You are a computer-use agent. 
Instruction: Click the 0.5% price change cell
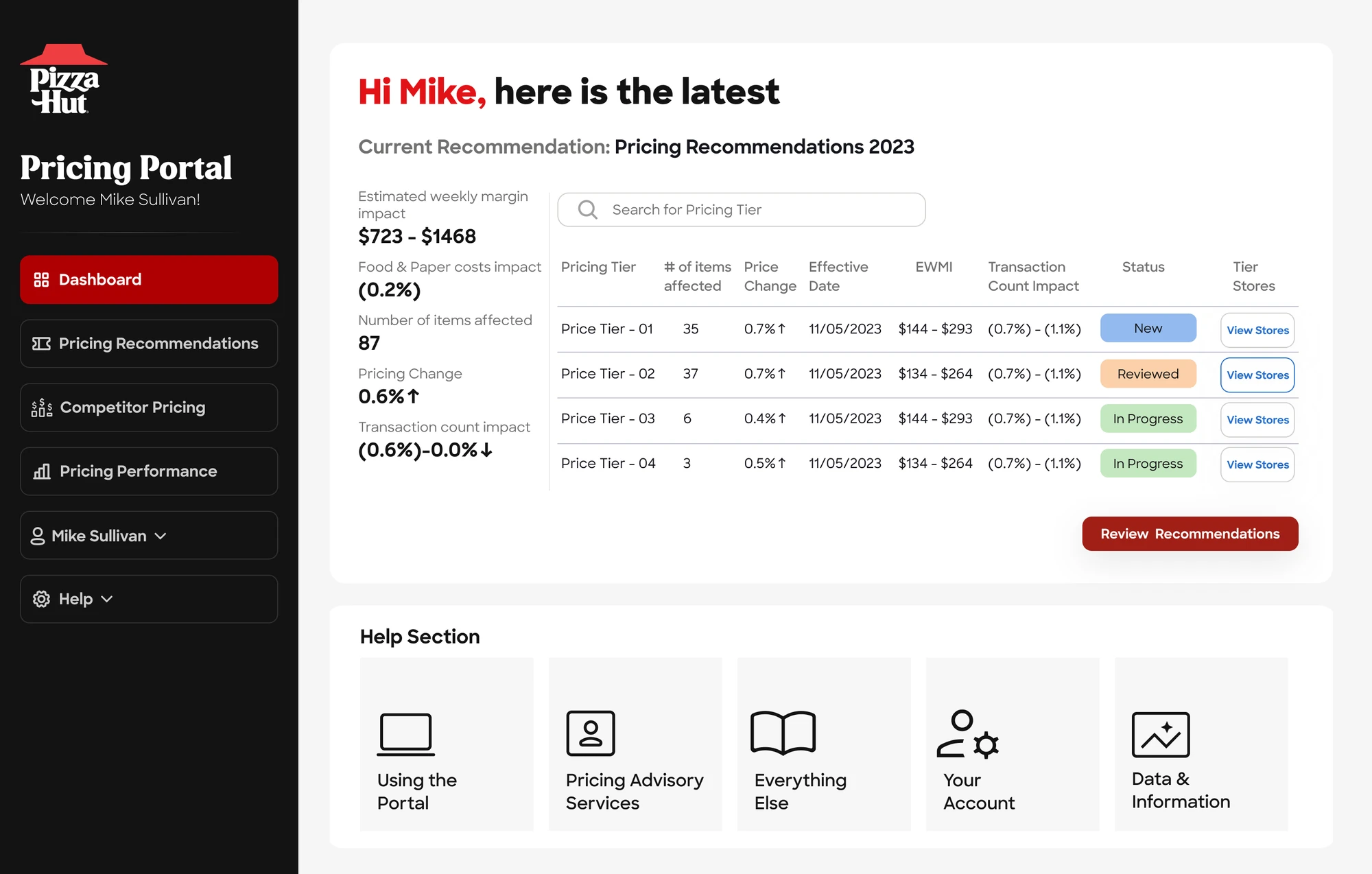765,464
